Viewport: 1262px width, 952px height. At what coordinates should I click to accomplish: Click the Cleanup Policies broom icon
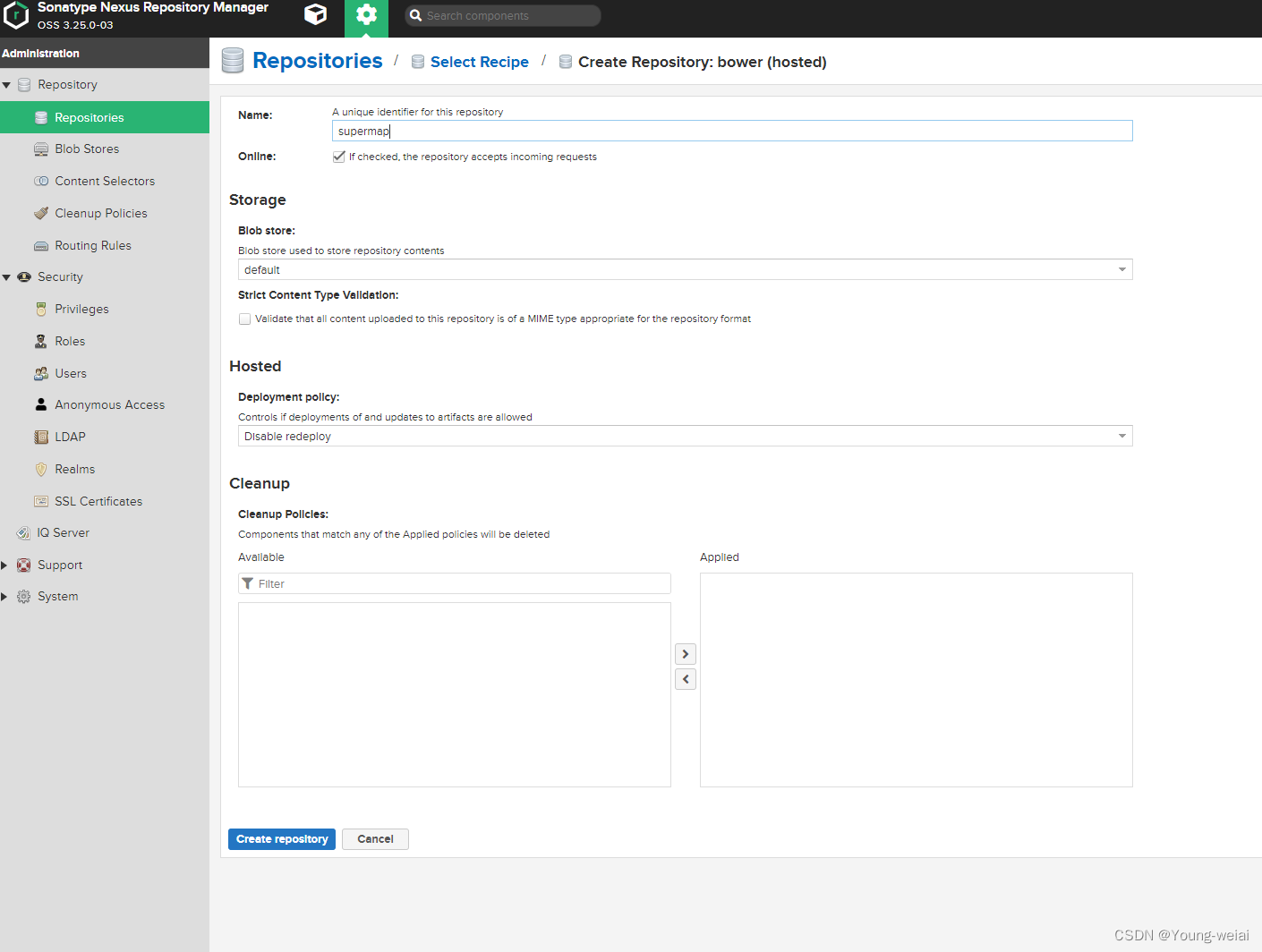point(41,213)
